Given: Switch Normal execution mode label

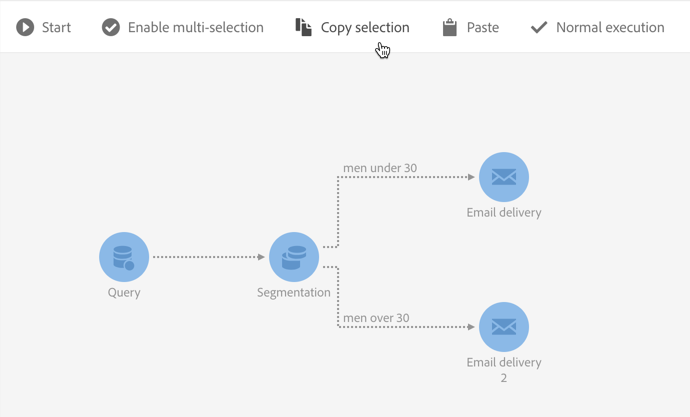Looking at the screenshot, I should coord(610,27).
